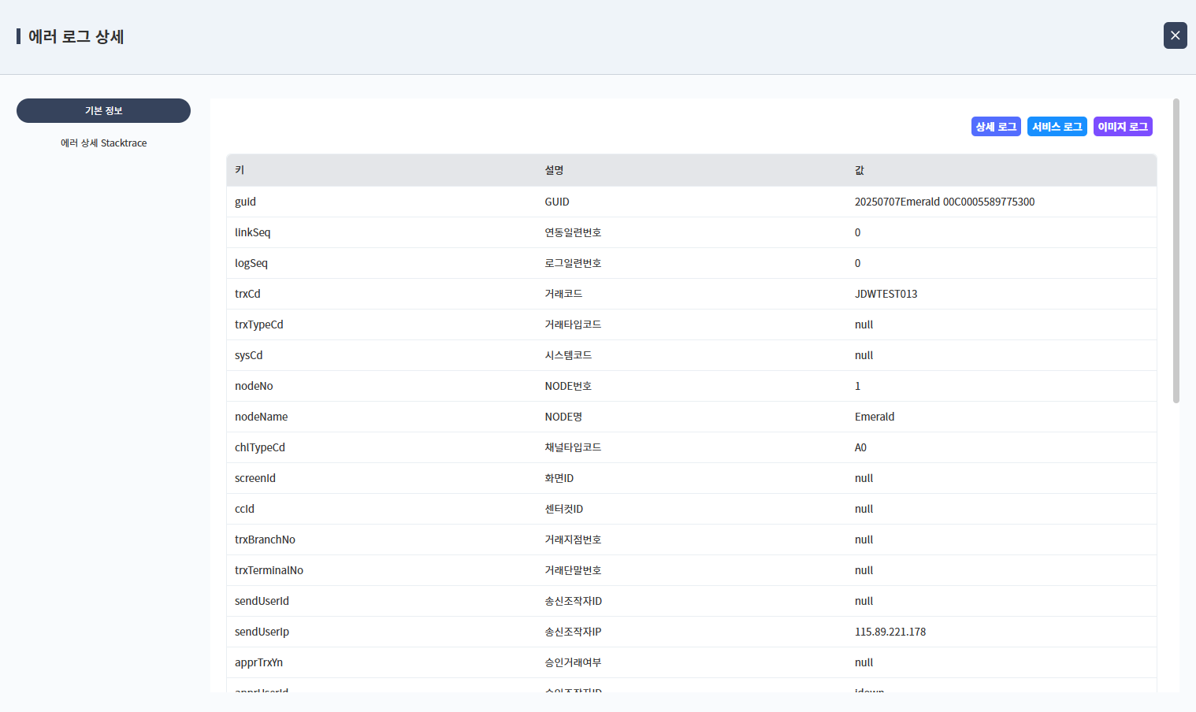Select the 거래지점번호 description cell
Viewport: 1196px width, 712px height.
pos(572,540)
